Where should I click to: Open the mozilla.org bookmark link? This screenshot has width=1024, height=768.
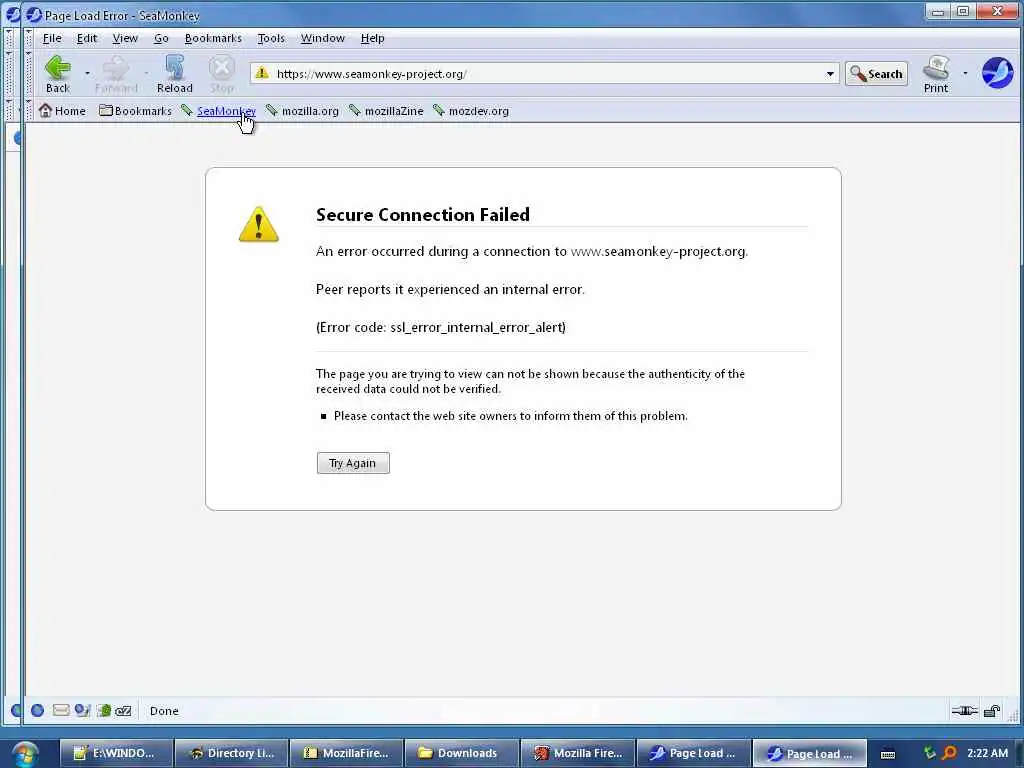(302, 111)
